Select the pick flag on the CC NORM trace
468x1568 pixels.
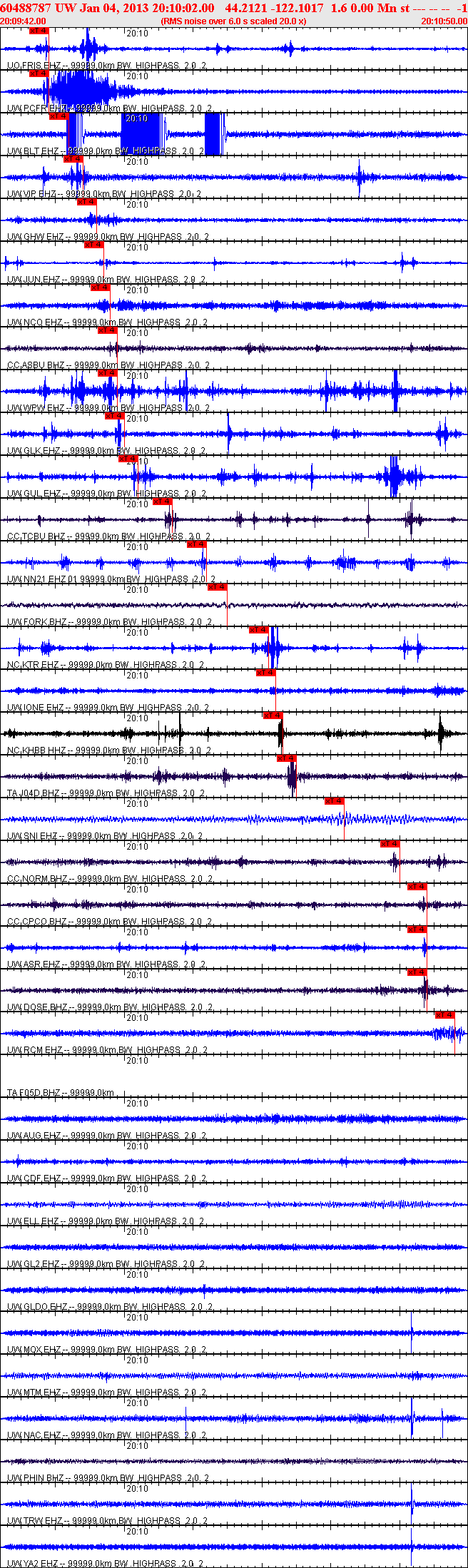[x=390, y=844]
